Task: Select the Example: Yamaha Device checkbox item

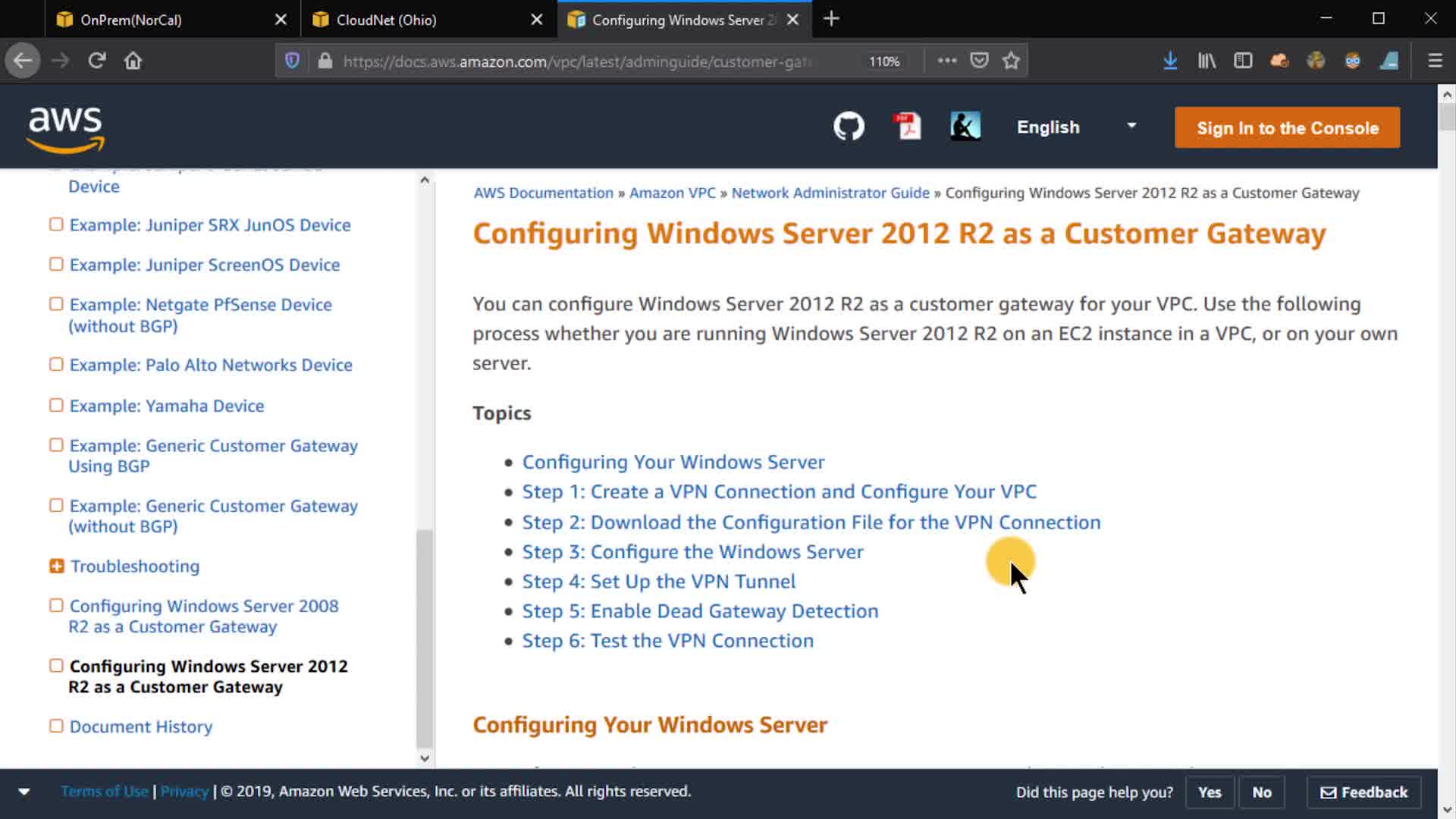Action: (56, 406)
